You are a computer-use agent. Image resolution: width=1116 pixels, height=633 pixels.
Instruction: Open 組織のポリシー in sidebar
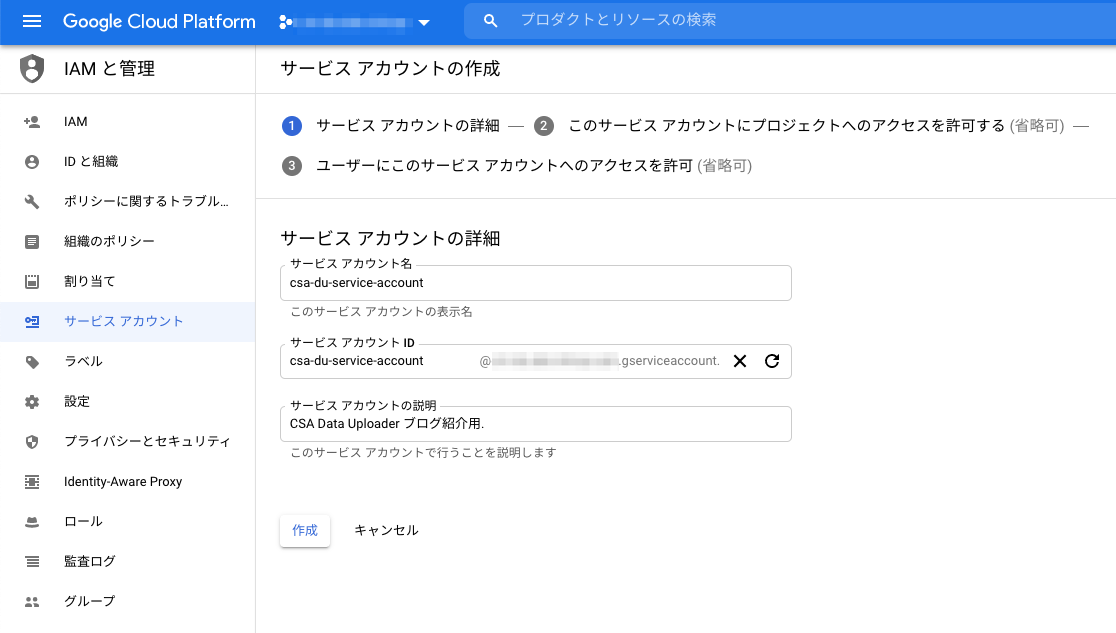tap(127, 241)
